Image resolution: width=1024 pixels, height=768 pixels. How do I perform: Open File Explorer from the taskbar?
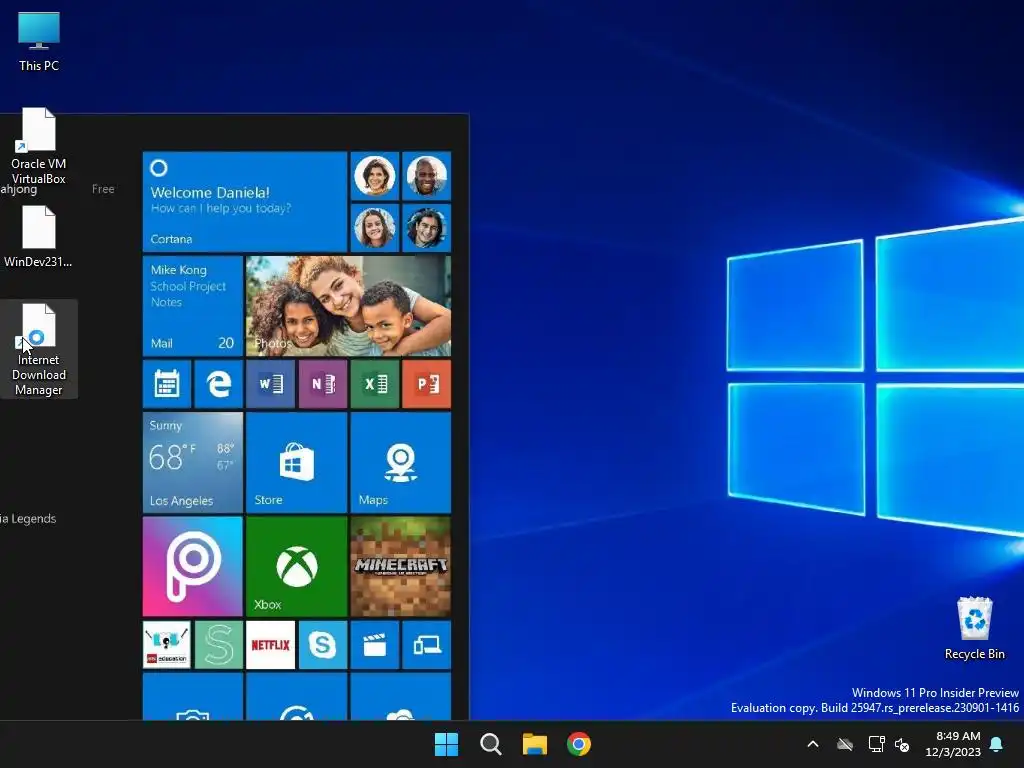point(535,744)
